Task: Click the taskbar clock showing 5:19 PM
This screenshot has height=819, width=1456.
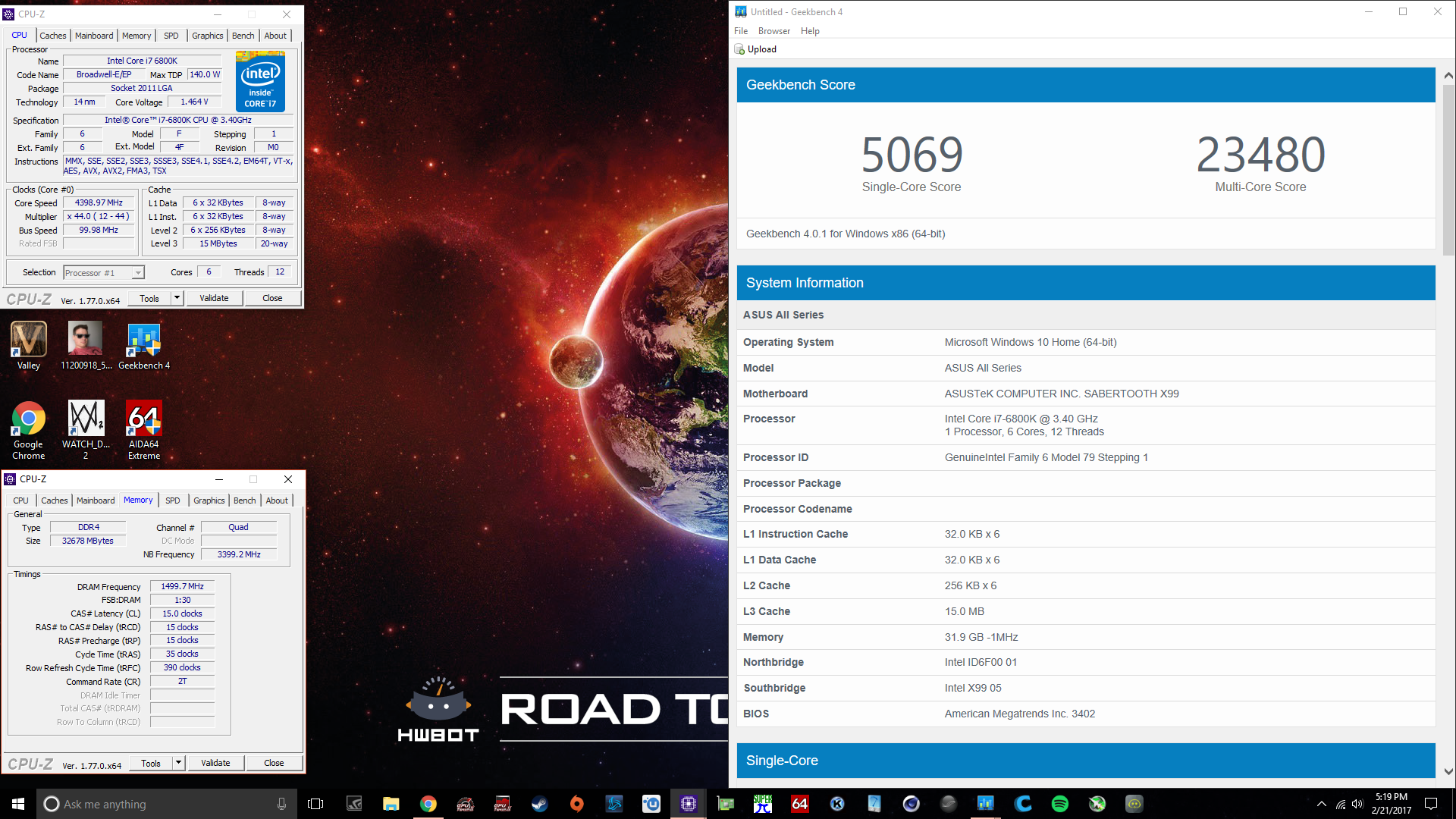Action: click(x=1391, y=804)
